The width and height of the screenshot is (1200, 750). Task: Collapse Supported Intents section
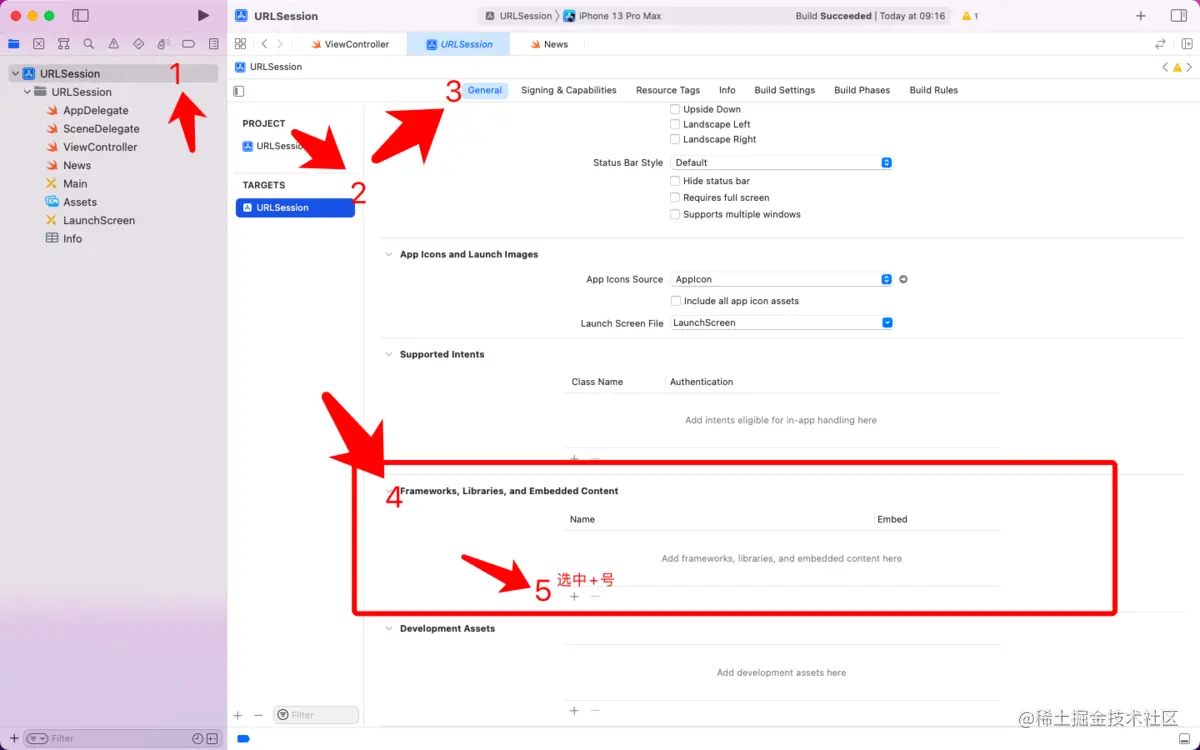tap(389, 354)
